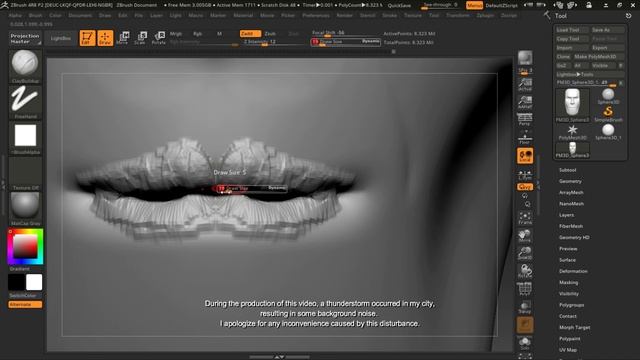Open the Render menu
Screen dimensions: 640x360
click(x=344, y=16)
